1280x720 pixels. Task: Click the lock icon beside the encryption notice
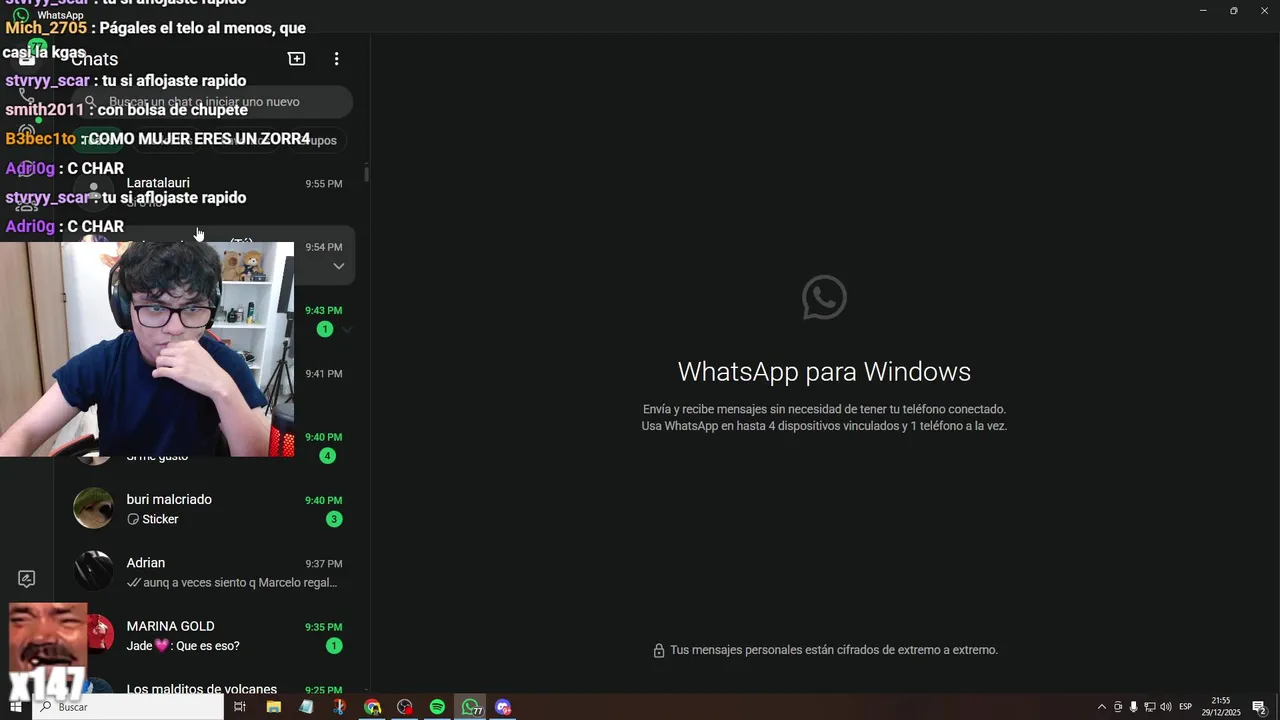point(659,651)
